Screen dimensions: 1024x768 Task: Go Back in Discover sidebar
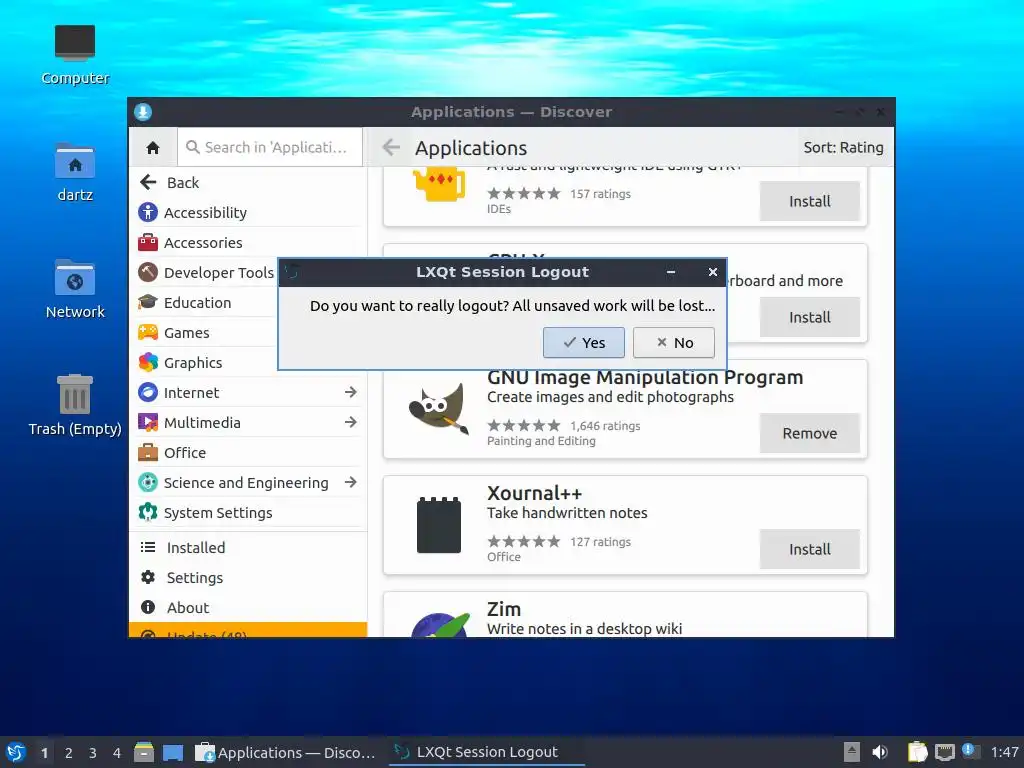[249, 183]
